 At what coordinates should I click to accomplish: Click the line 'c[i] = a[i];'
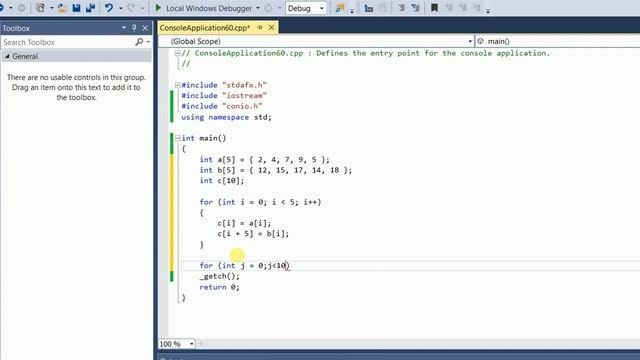point(244,223)
